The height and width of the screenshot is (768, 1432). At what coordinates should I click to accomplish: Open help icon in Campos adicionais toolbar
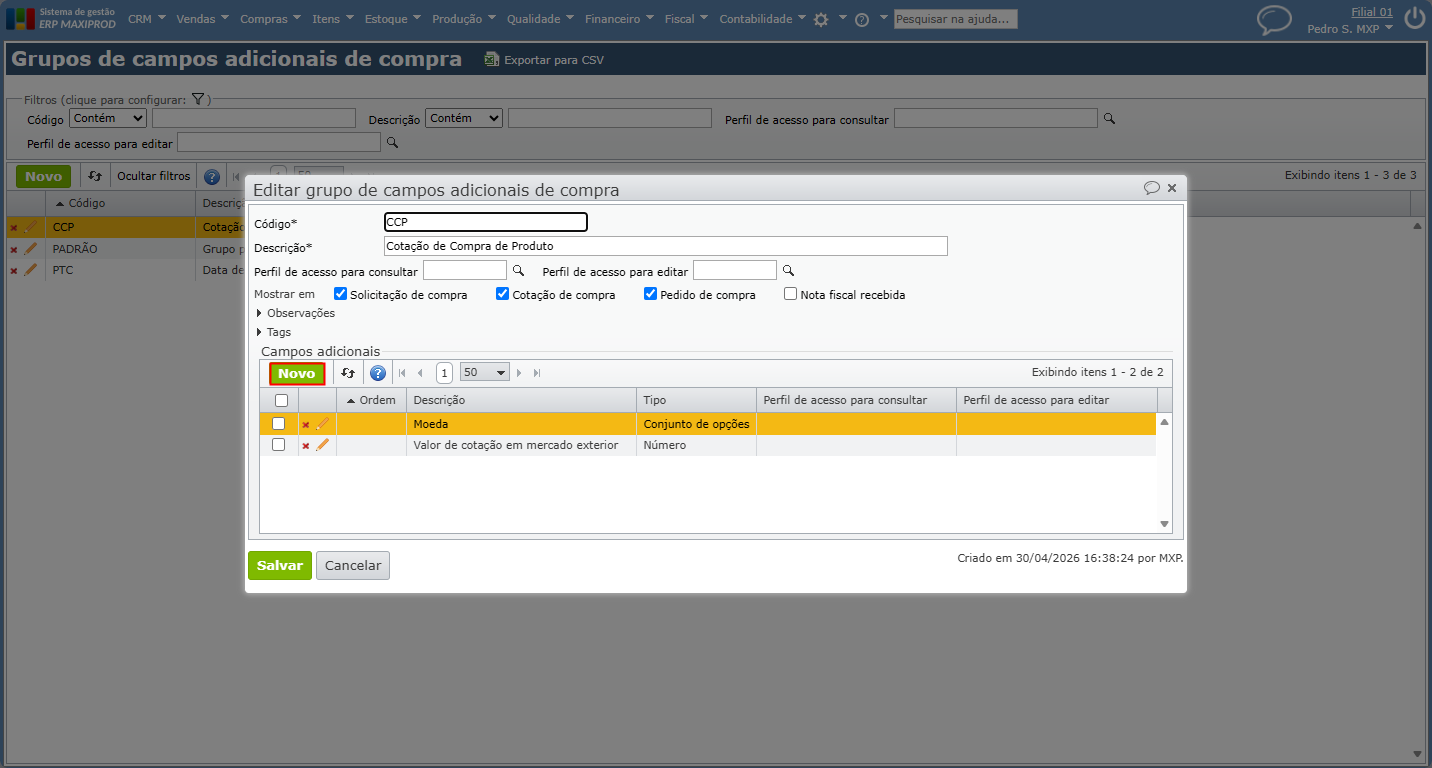coord(378,373)
